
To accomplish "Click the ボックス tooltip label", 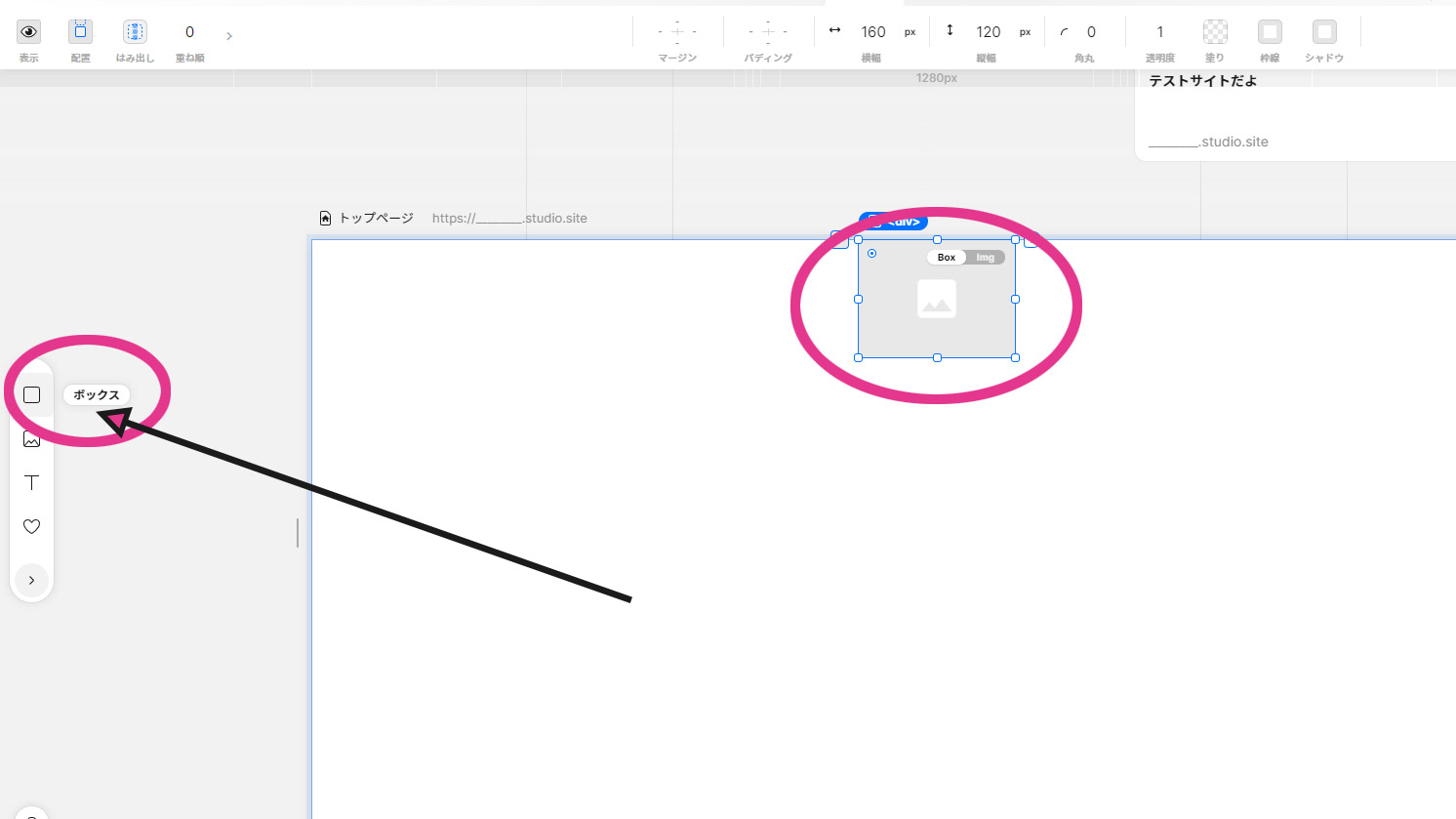I will (97, 394).
